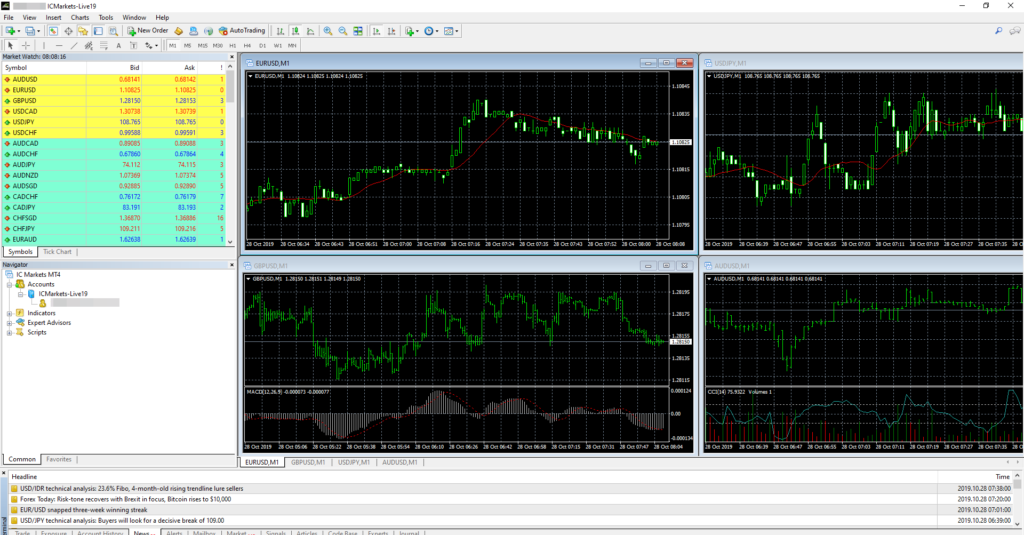Switch to the M15 timeframe
This screenshot has height=535, width=1024.
pyautogui.click(x=202, y=45)
